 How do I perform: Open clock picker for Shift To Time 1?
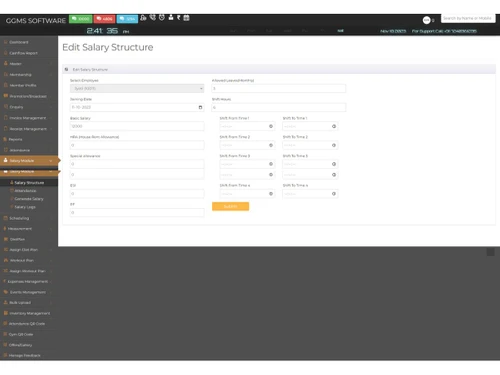point(334,126)
